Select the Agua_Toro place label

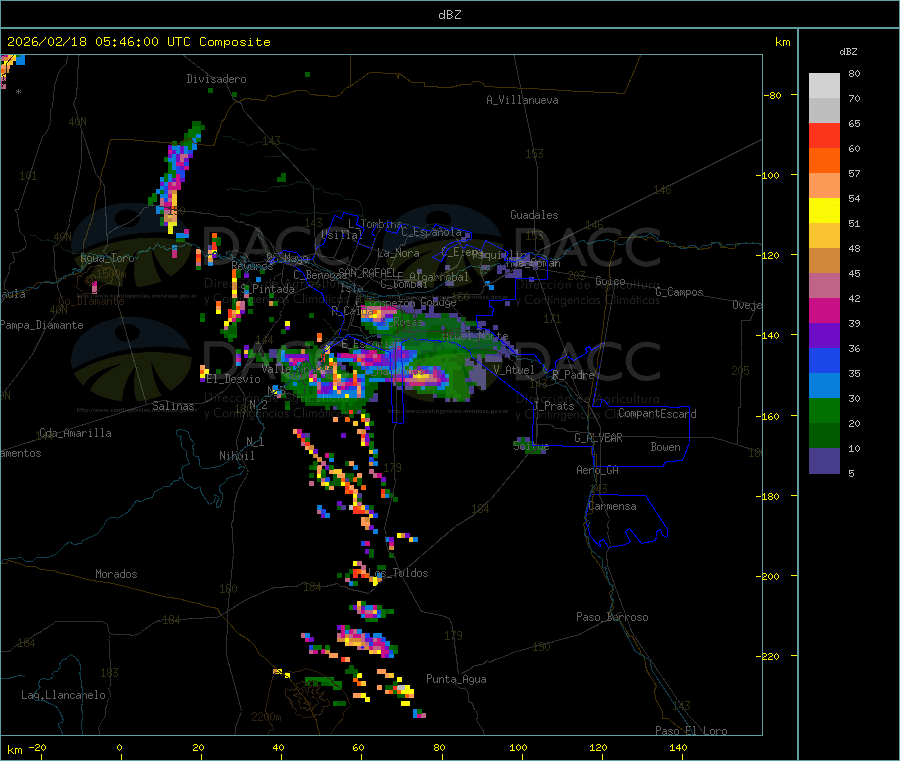(x=107, y=258)
